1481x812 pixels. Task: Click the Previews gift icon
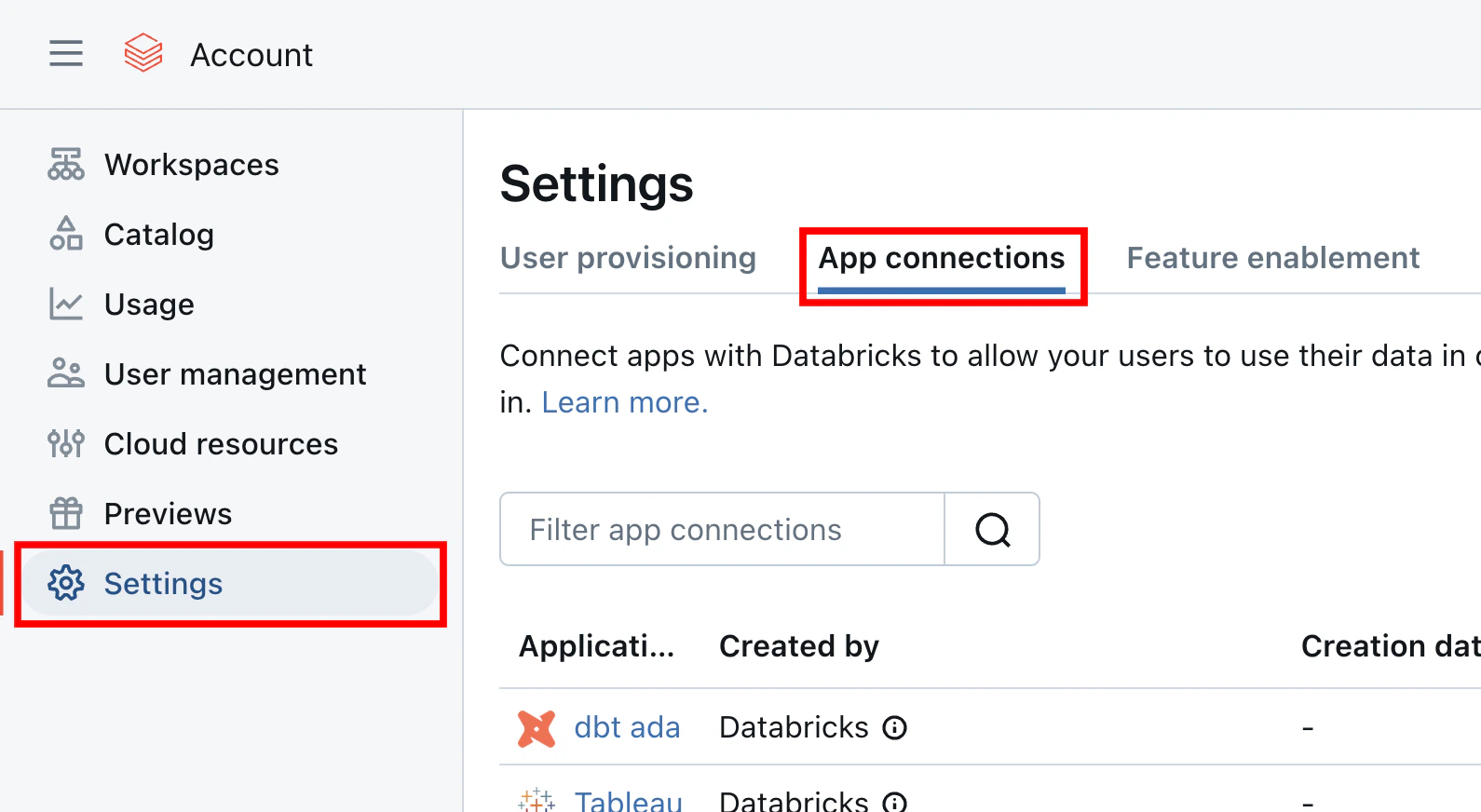coord(66,513)
